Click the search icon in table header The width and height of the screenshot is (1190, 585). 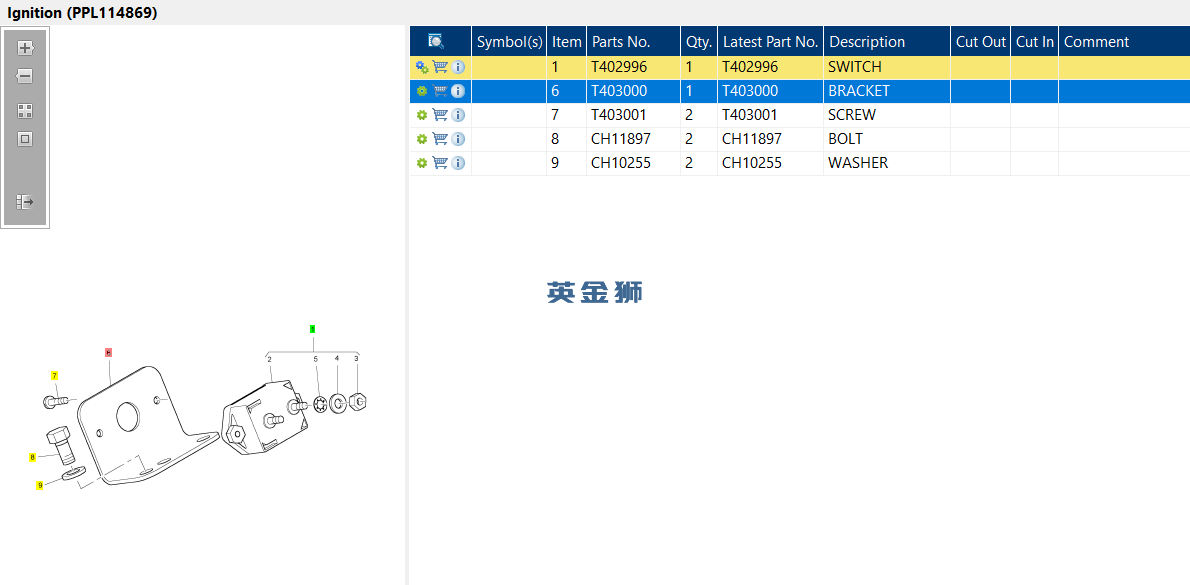pos(436,41)
